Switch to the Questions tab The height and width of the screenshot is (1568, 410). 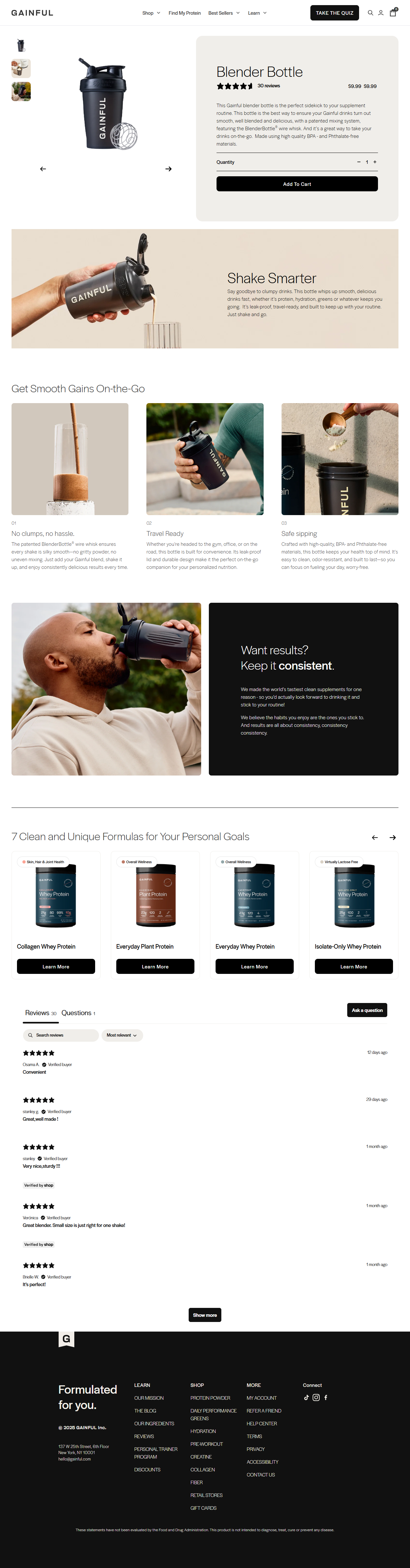(78, 1013)
